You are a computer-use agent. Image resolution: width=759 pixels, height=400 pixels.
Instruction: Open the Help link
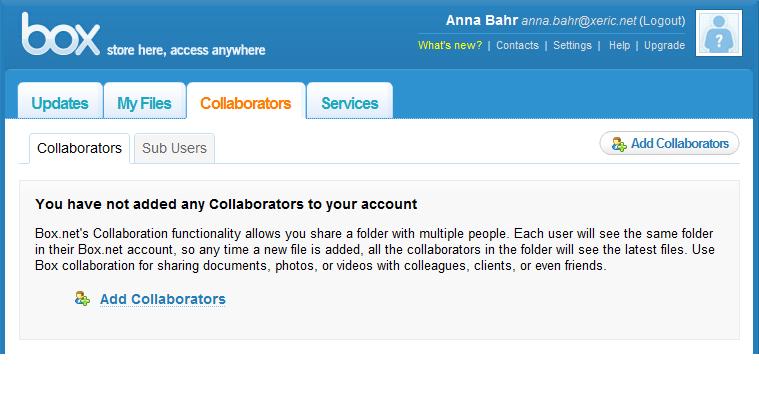tap(619, 46)
